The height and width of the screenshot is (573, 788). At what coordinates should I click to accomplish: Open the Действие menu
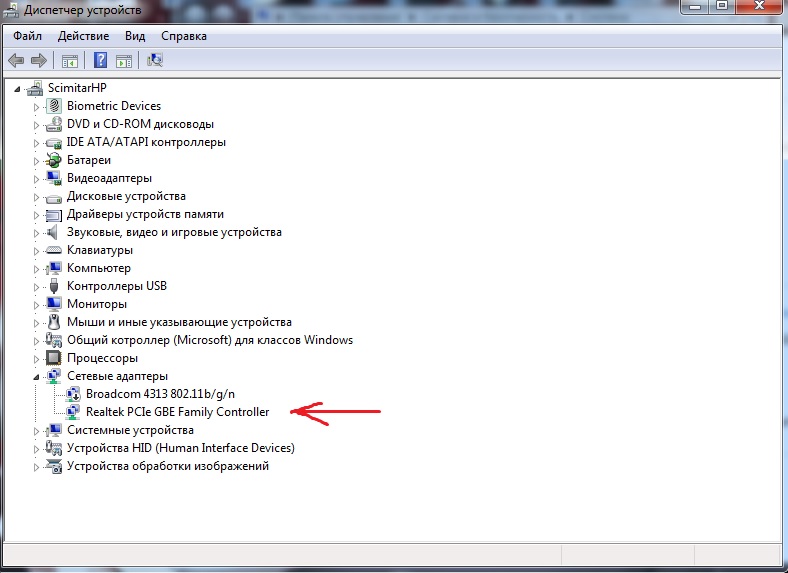83,36
